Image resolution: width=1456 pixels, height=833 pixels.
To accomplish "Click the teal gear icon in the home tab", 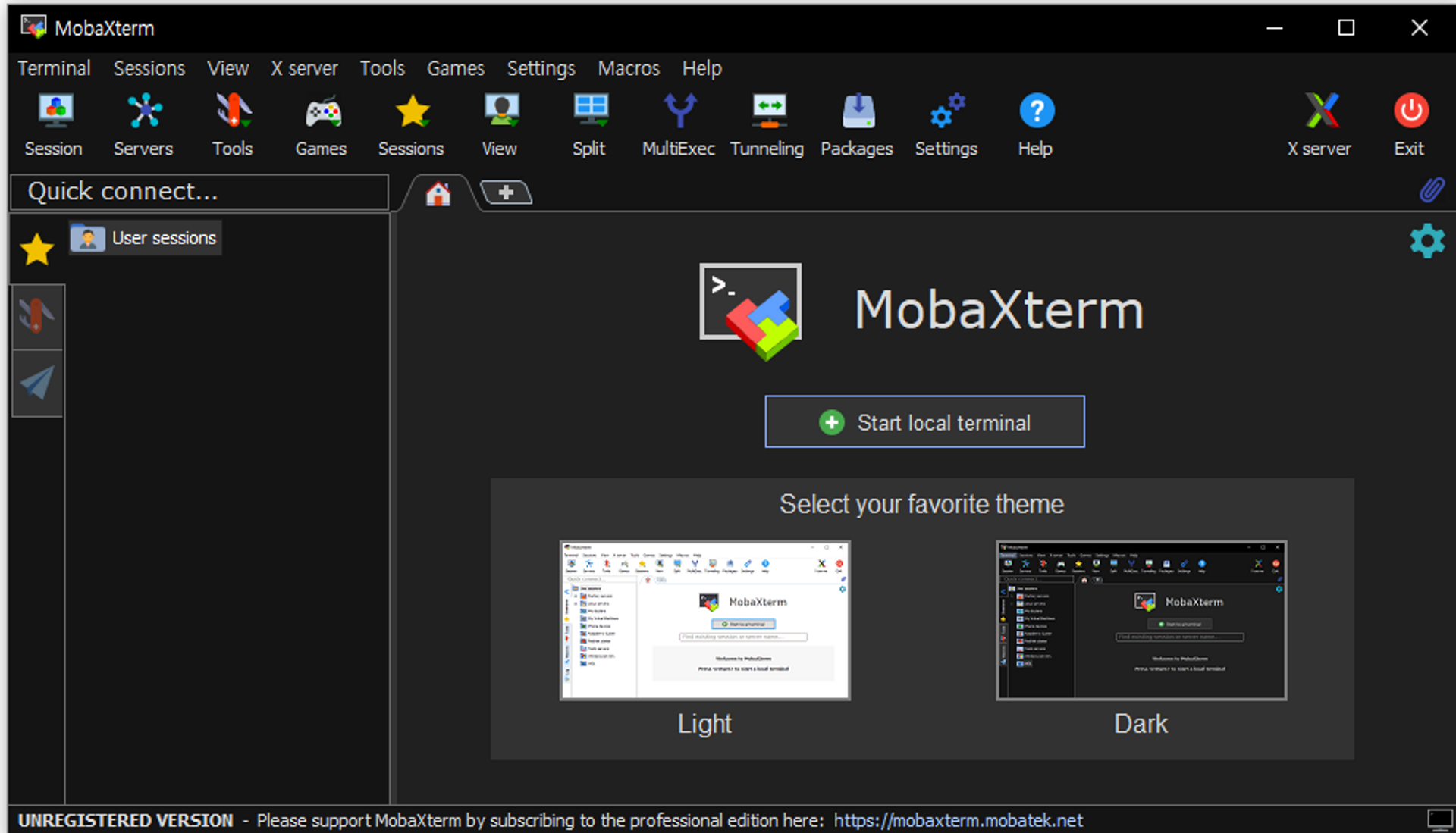I will (x=1426, y=241).
